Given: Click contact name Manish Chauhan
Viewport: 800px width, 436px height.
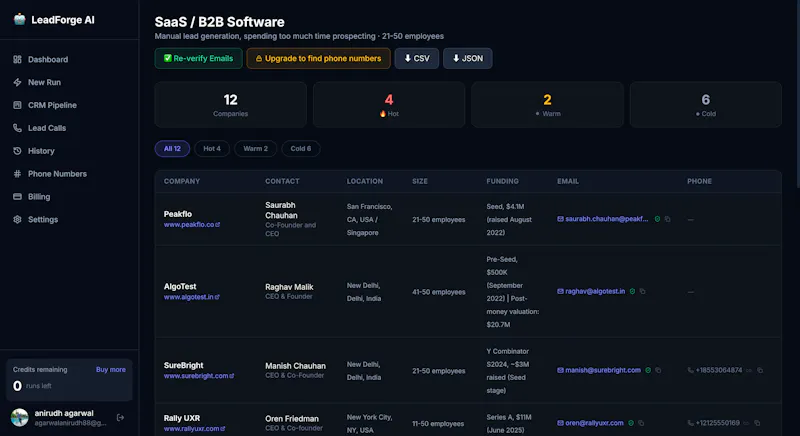Looking at the screenshot, I should 295,366.
